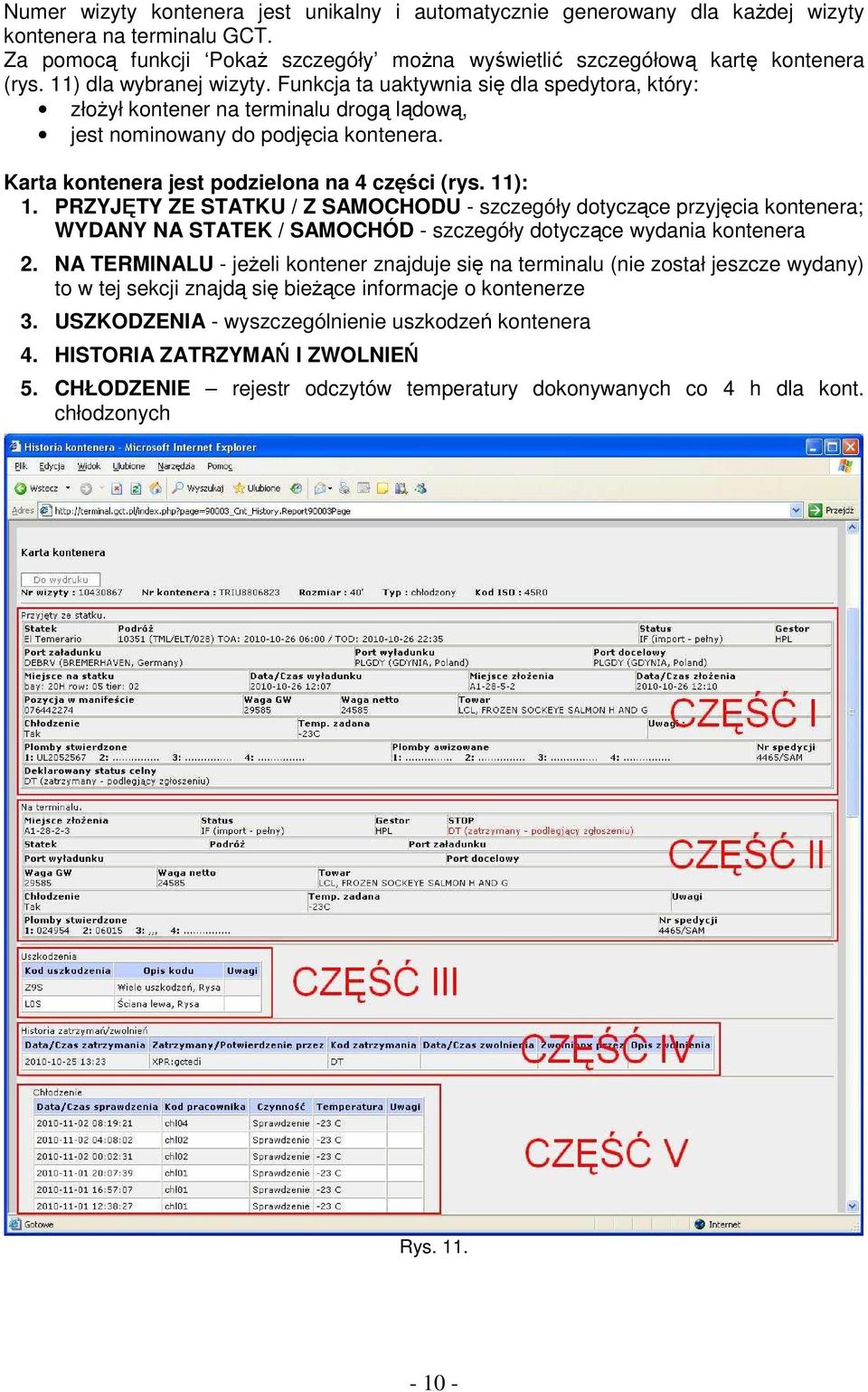Click the Internet Explorer title bar icon
868x1392 pixels.
pyautogui.click(x=15, y=447)
